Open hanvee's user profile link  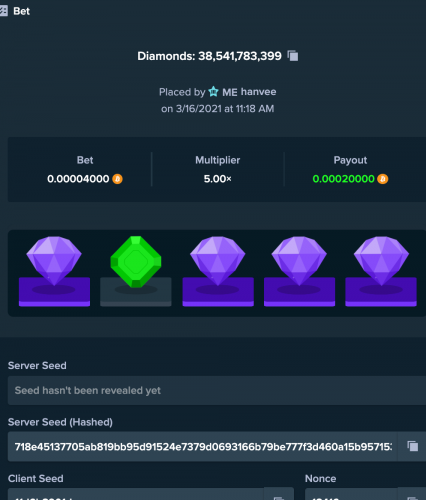coord(258,92)
